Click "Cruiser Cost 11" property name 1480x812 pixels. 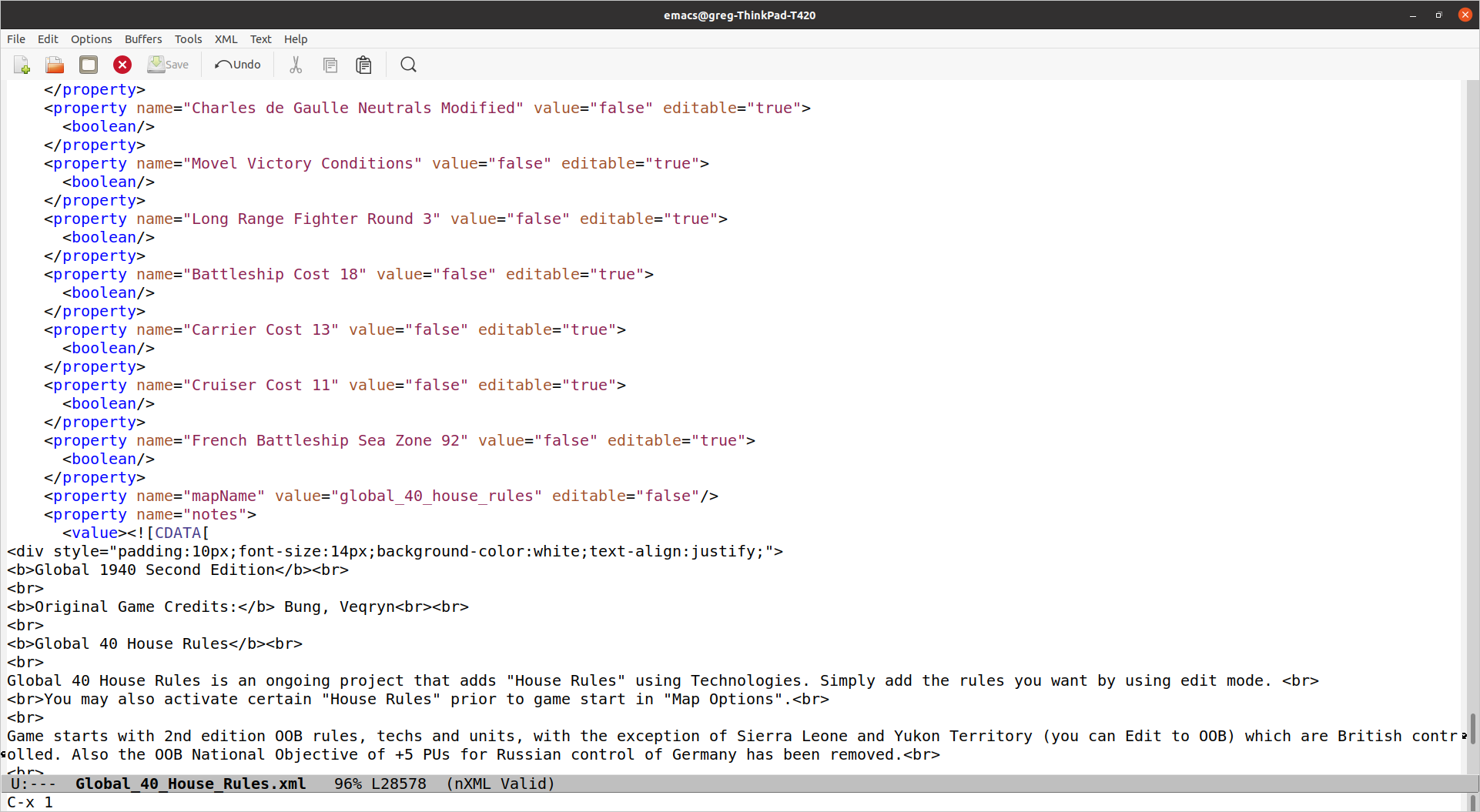point(261,385)
